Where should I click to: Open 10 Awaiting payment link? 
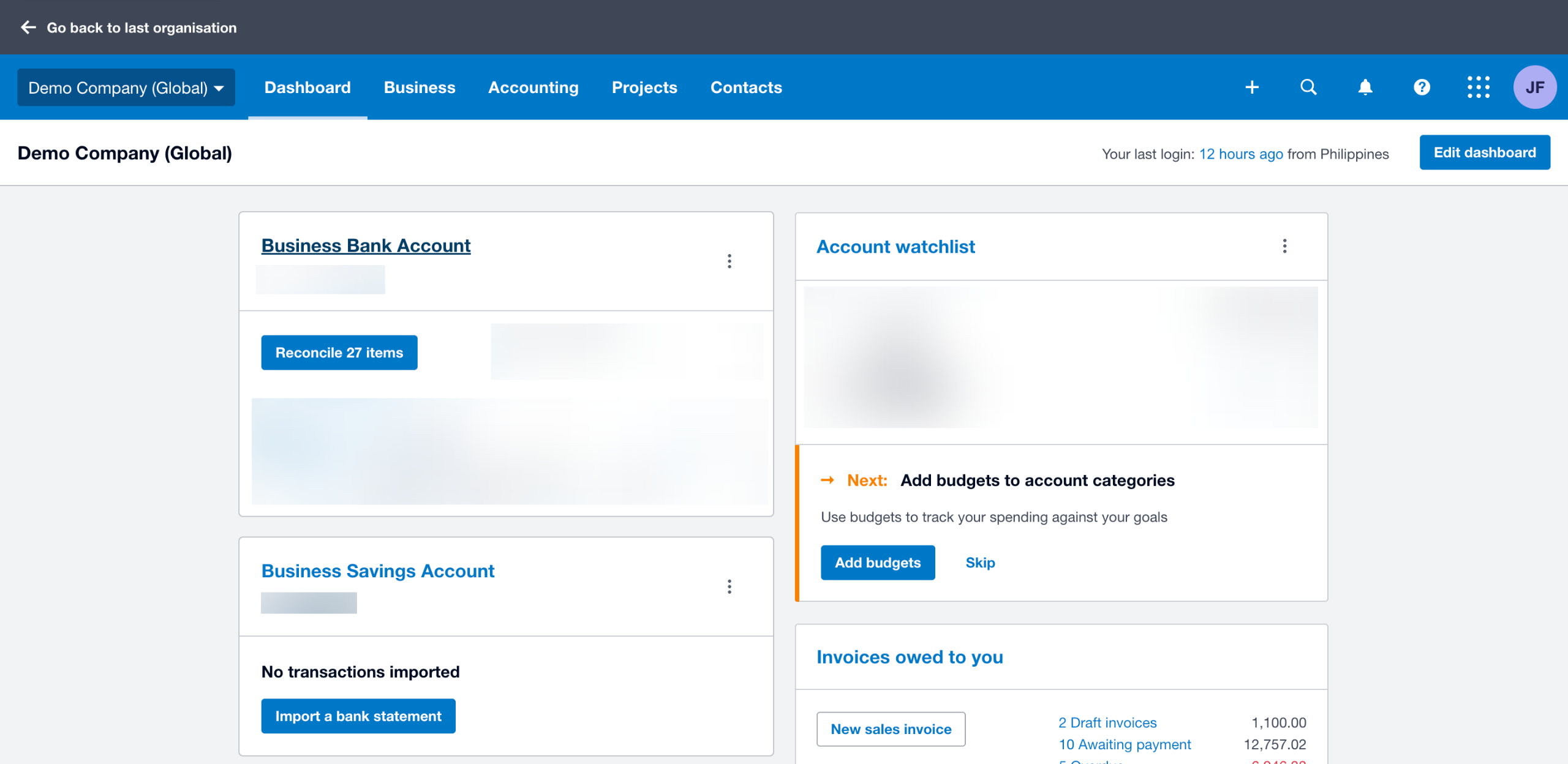coord(1125,744)
